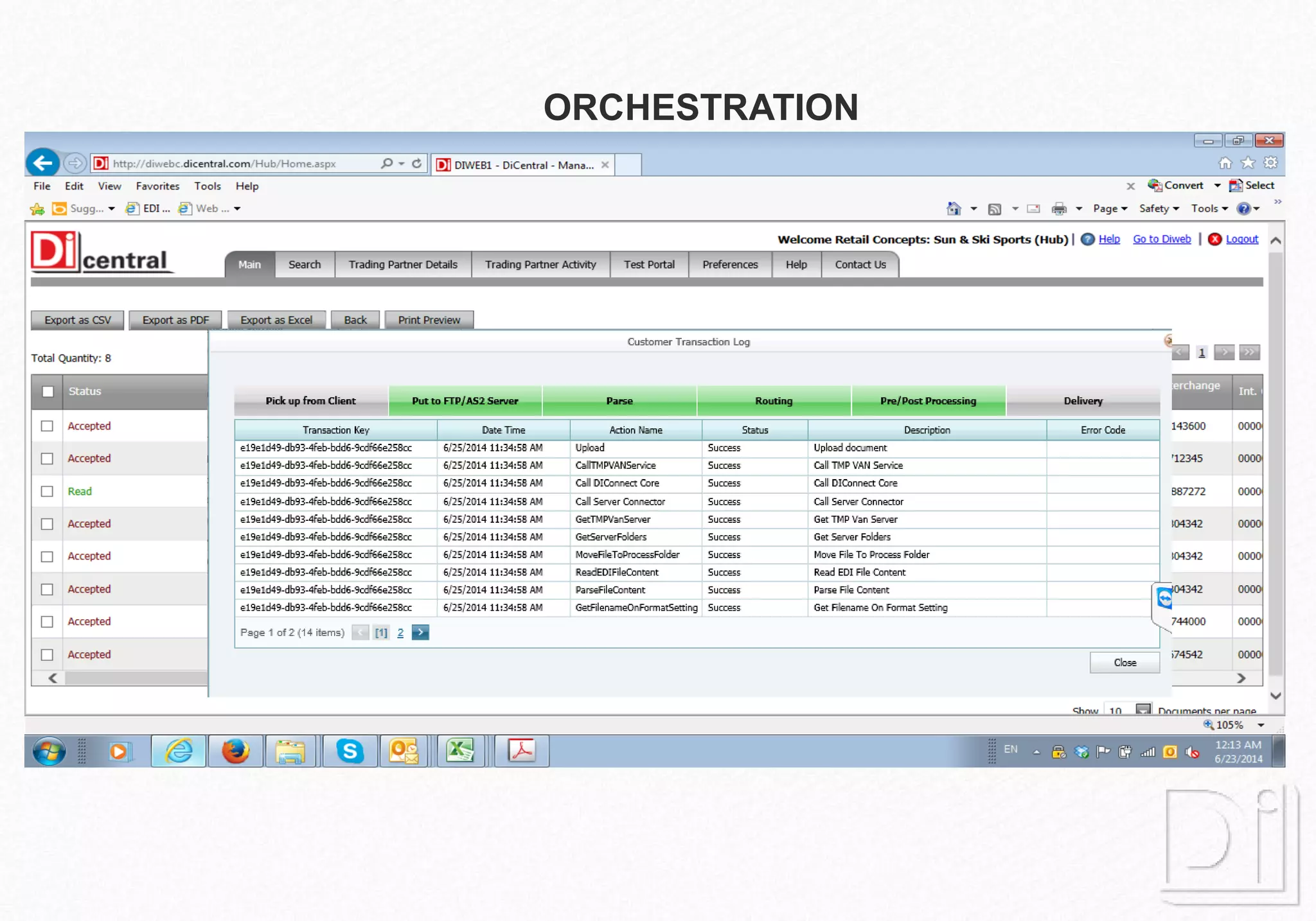Click the RSS feeds icon in command bar

pyautogui.click(x=995, y=209)
